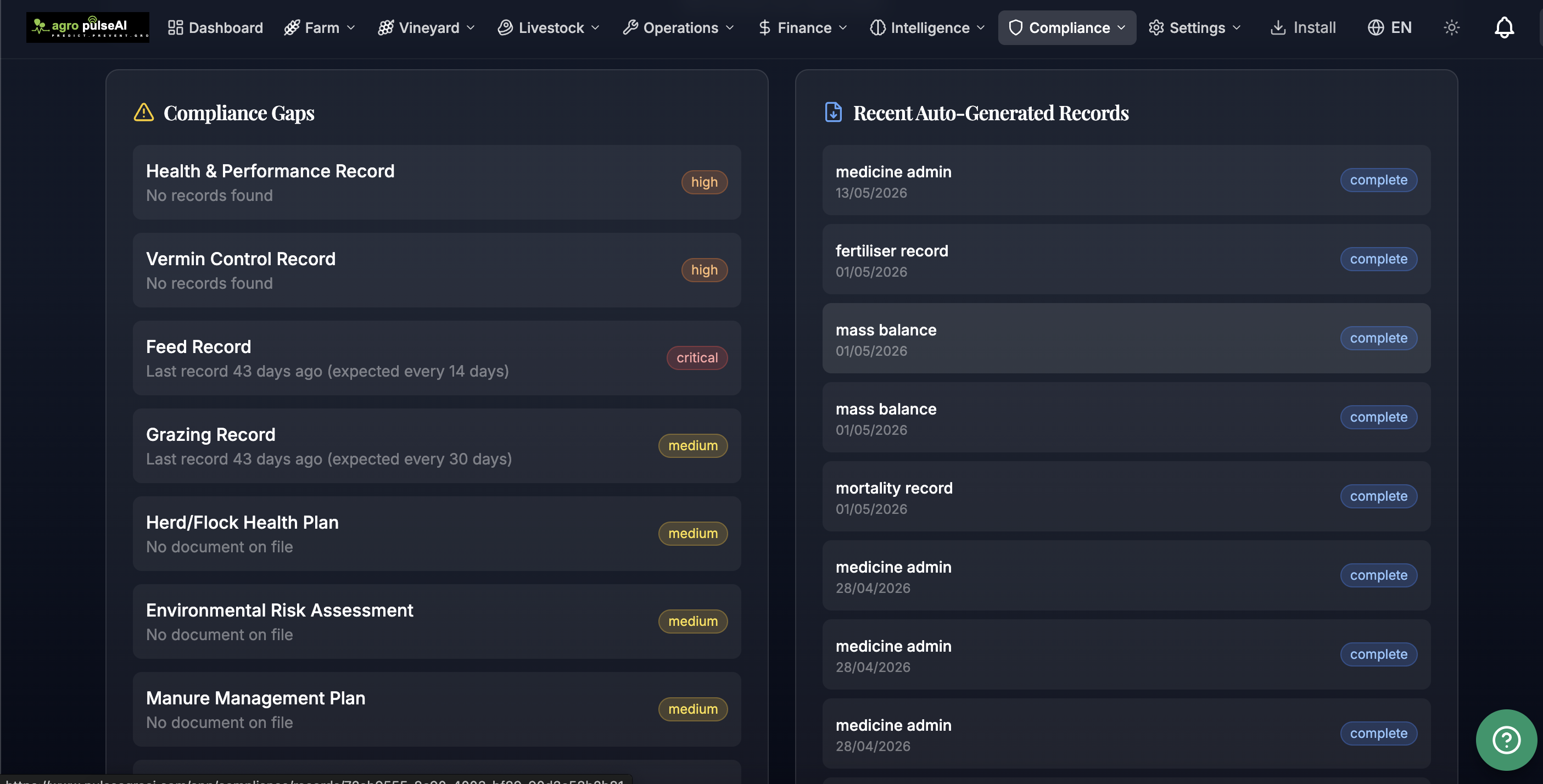1543x784 pixels.
Task: Click the Install app button
Action: pyautogui.click(x=1303, y=27)
